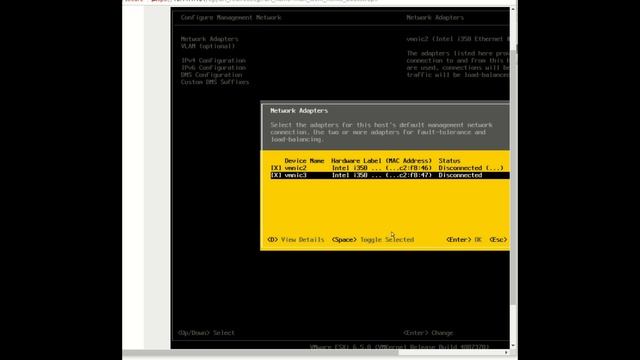
Task: Open IPv4 Configuration menu entry
Action: 213,60
